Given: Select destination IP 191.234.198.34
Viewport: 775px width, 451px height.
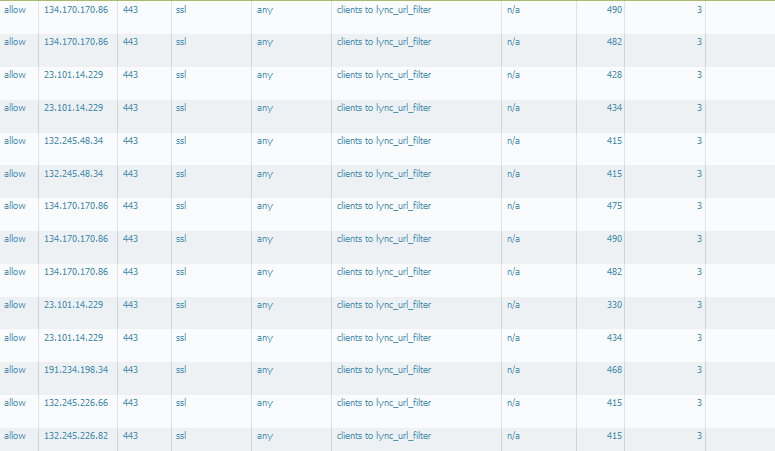Looking at the screenshot, I should point(76,370).
